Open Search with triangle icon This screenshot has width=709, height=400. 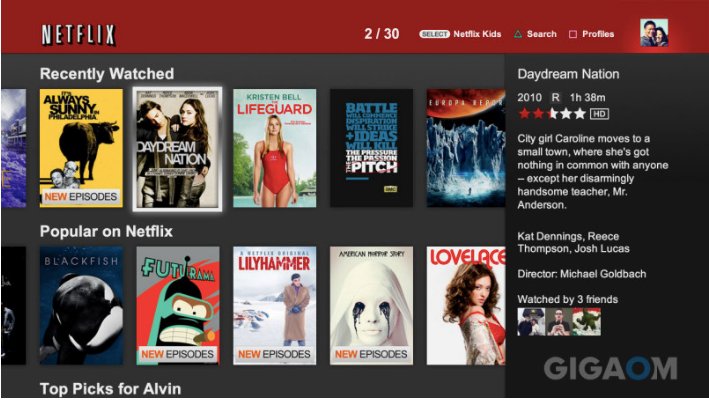[x=535, y=34]
